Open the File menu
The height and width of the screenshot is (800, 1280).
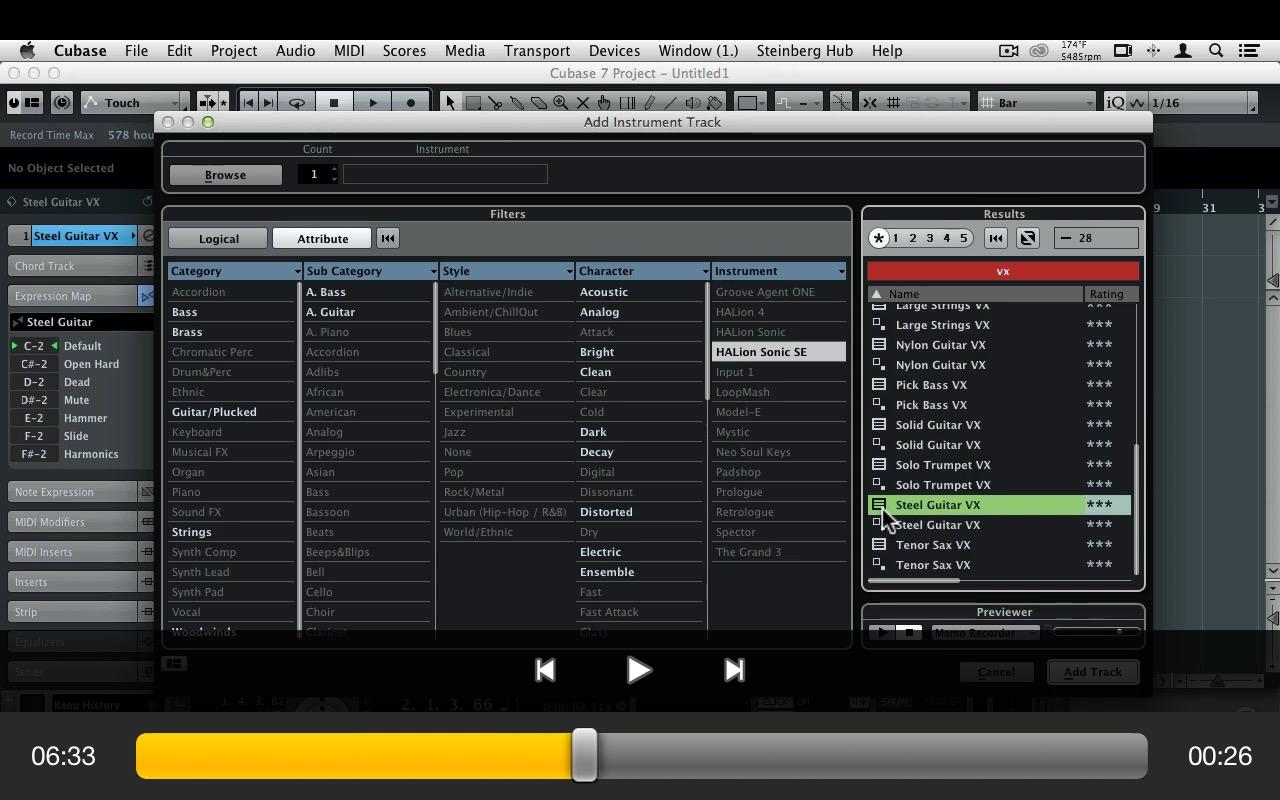tap(136, 50)
